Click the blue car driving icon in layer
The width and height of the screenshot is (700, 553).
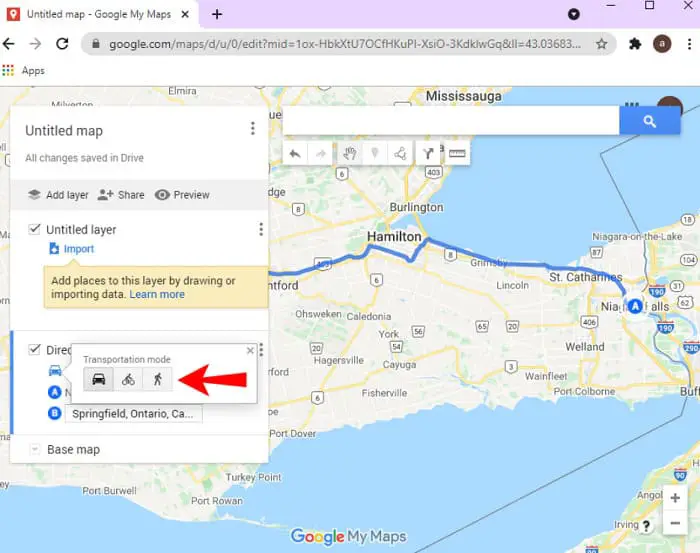(x=55, y=370)
